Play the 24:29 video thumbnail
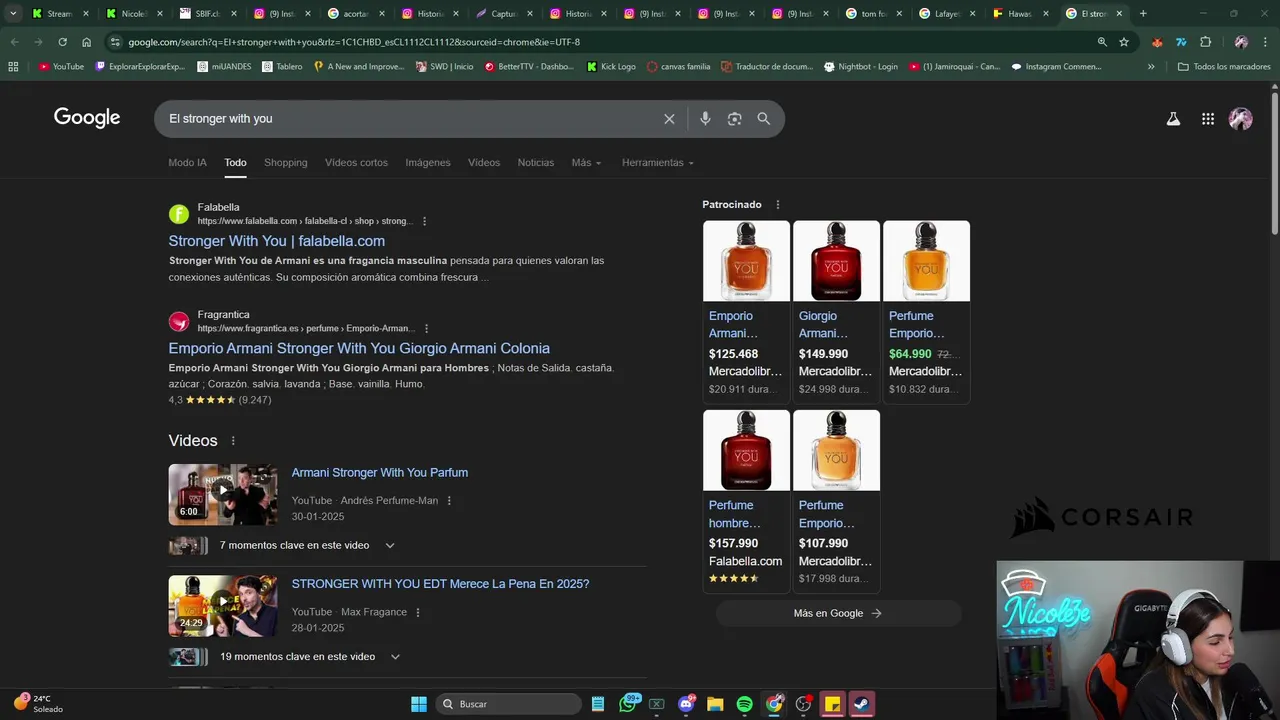This screenshot has width=1280, height=720. [223, 606]
